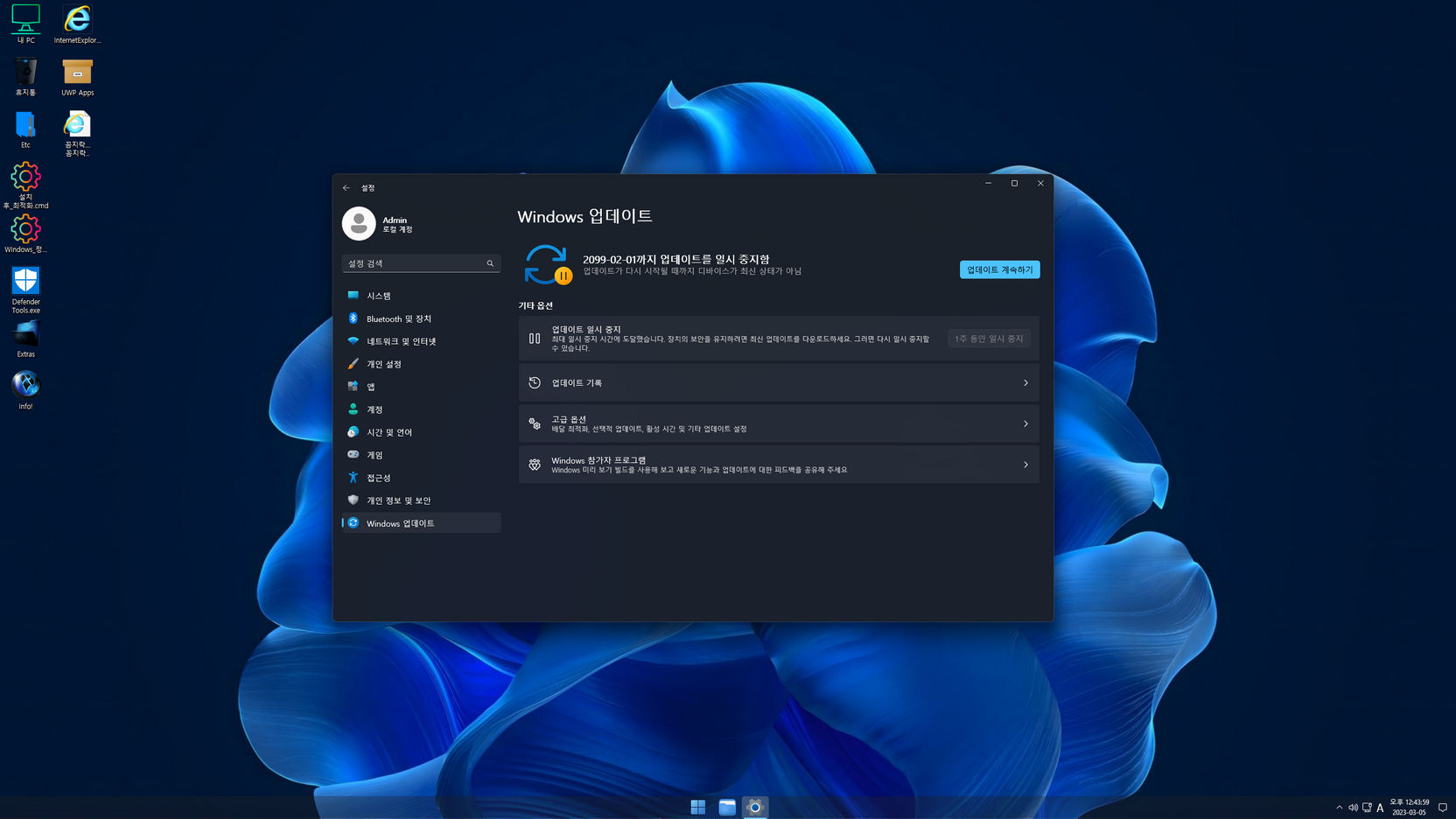The height and width of the screenshot is (819, 1456).
Task: Open 개인 설정 category
Action: pyautogui.click(x=421, y=364)
